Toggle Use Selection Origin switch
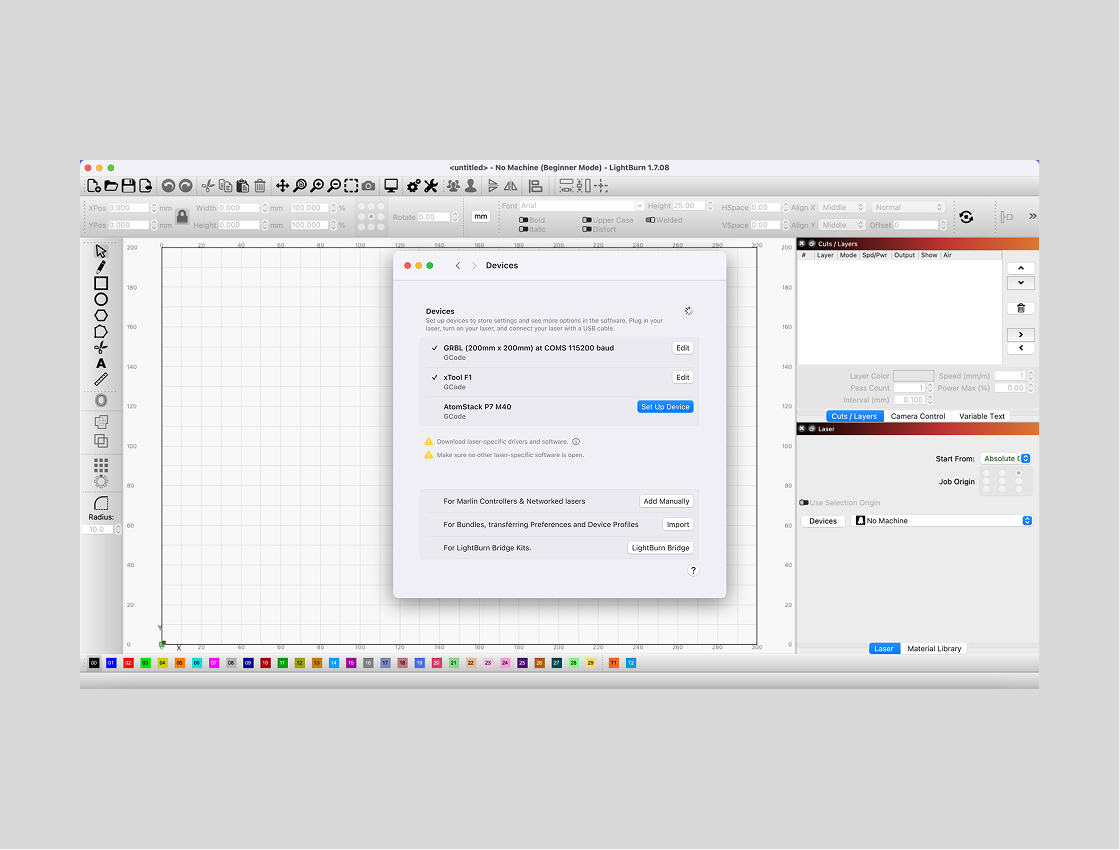1120x850 pixels. point(804,503)
